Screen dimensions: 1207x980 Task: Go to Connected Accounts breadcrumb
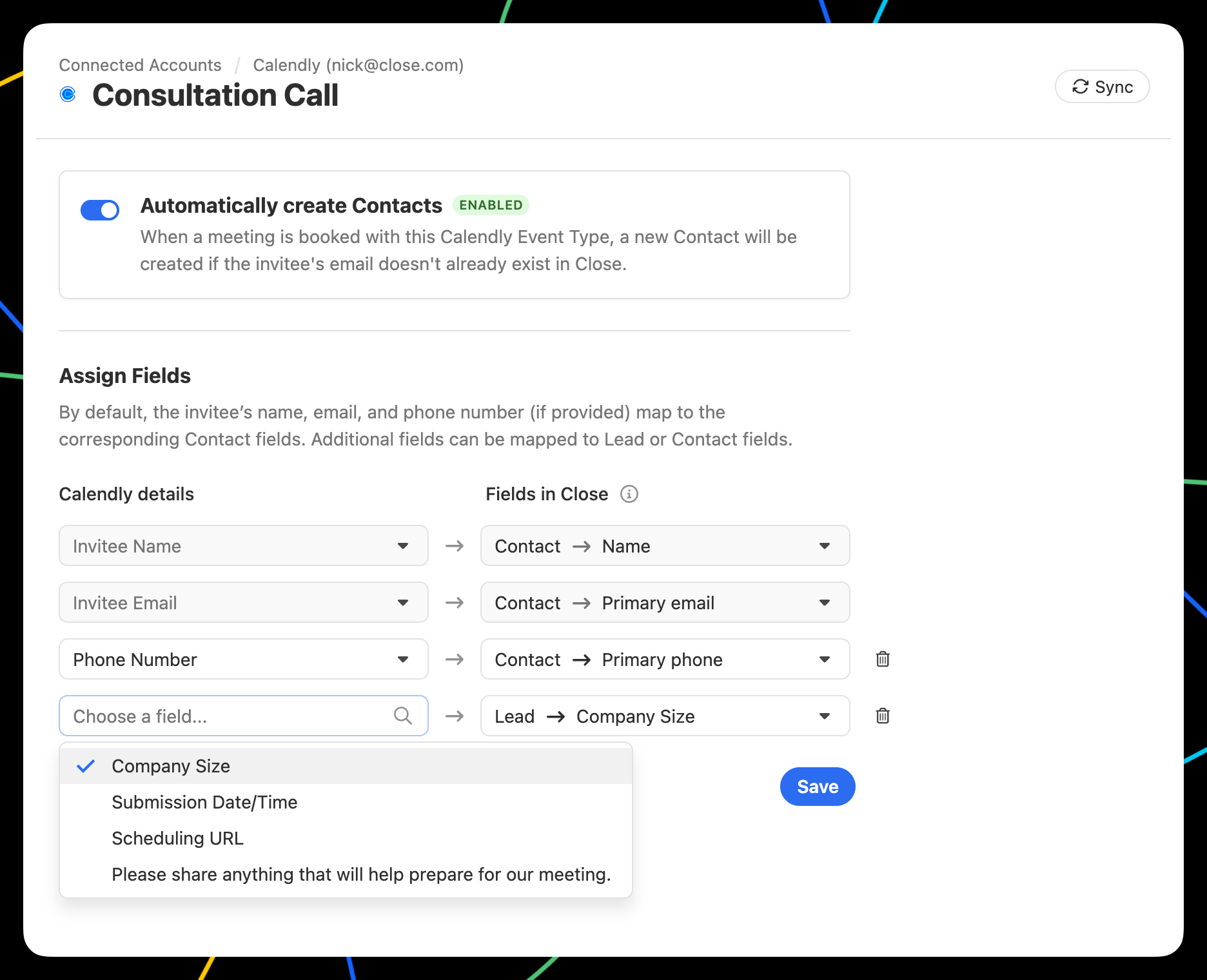click(x=140, y=65)
